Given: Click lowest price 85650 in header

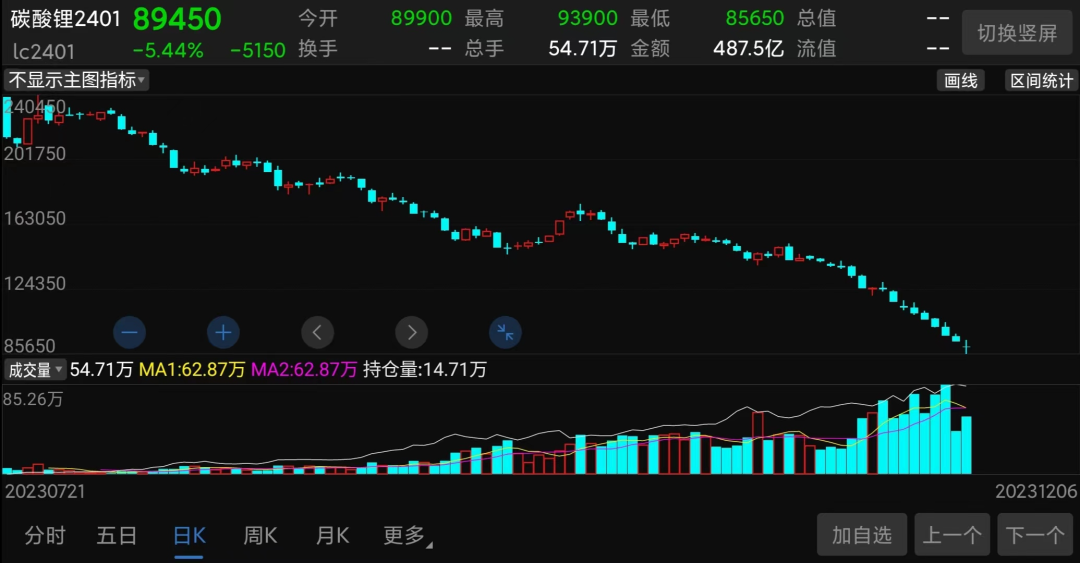Looking at the screenshot, I should (x=755, y=18).
